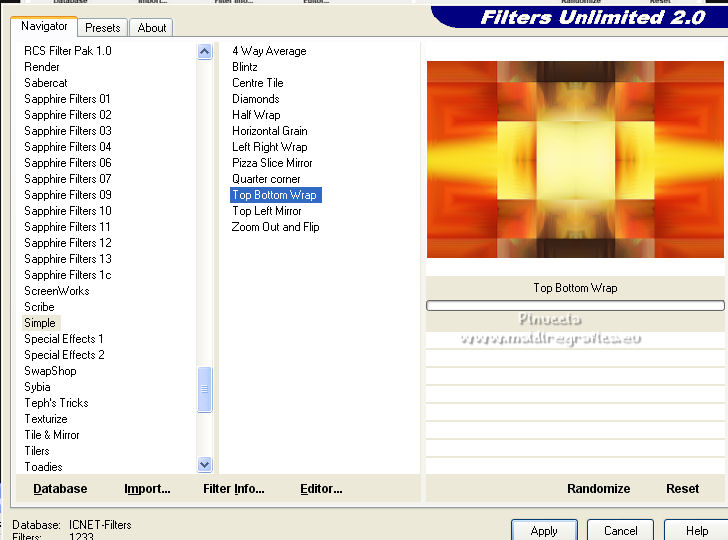Select the Tilers category
This screenshot has height=540, width=728.
37,451
